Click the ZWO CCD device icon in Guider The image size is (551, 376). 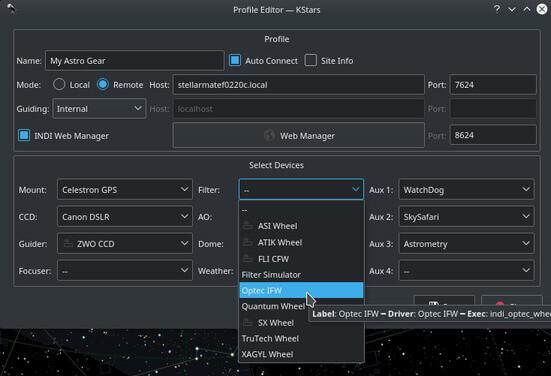pyautogui.click(x=68, y=243)
